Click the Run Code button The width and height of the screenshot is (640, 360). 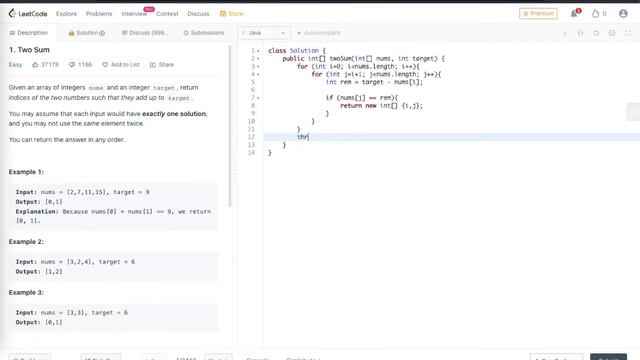coord(556,357)
